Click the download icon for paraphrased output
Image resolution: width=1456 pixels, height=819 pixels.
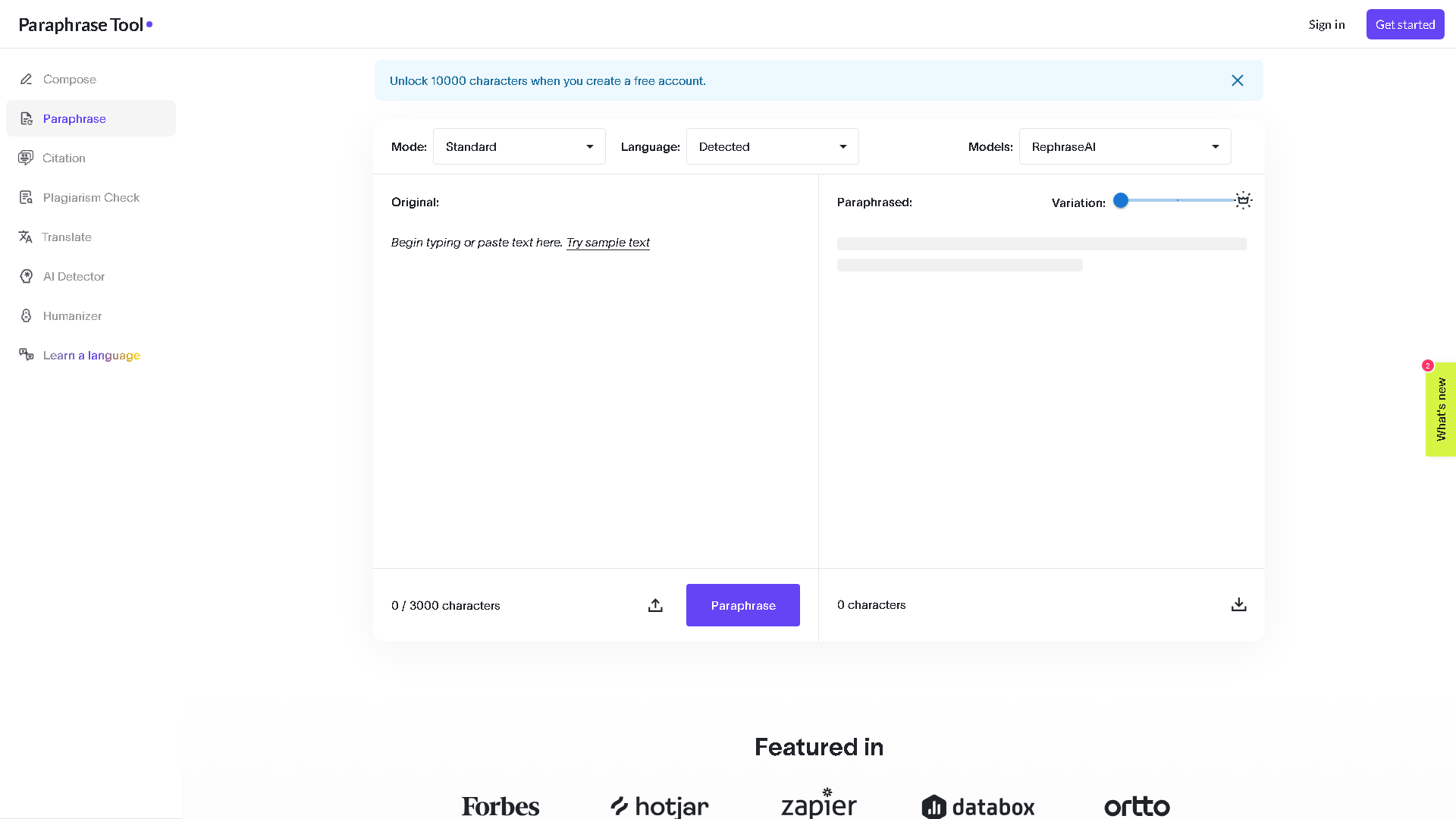[x=1238, y=604]
